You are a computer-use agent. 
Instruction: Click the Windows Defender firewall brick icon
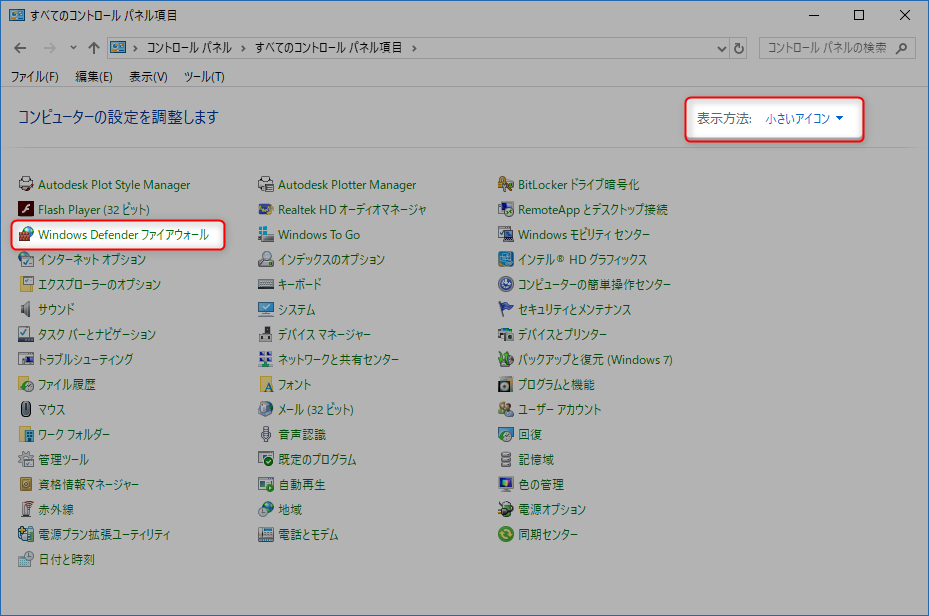tap(26, 234)
